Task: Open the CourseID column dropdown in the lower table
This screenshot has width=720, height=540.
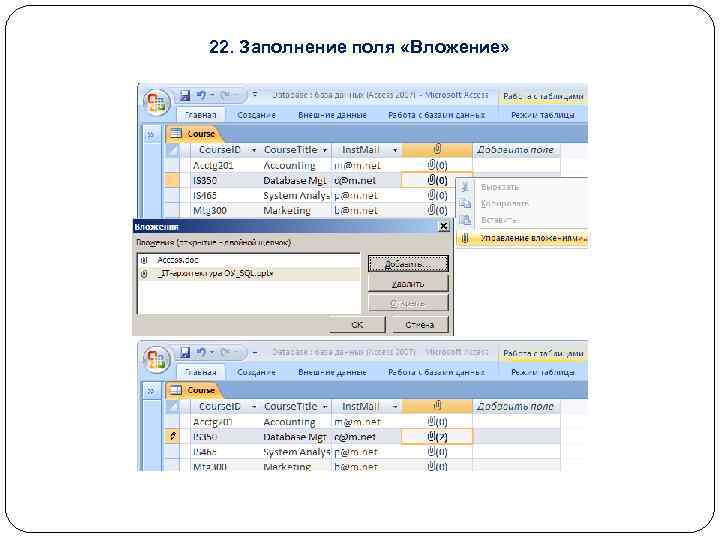Action: pos(253,406)
